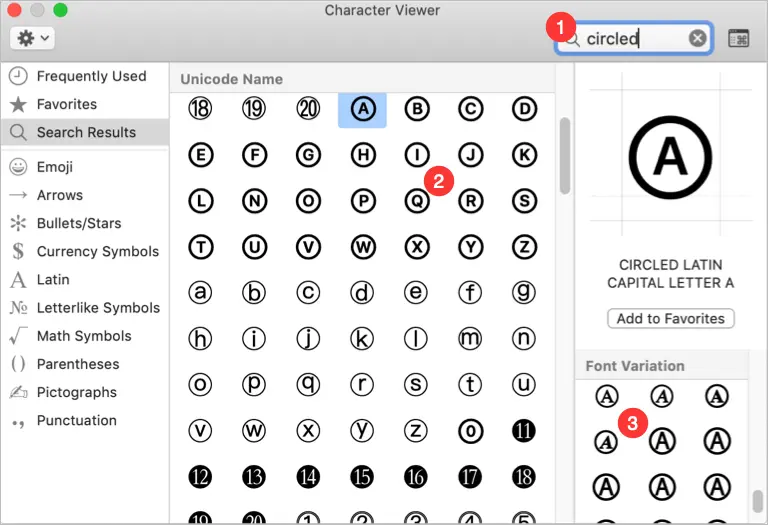Select circled capital letter G
Screen dimensions: 768x525
coord(308,155)
